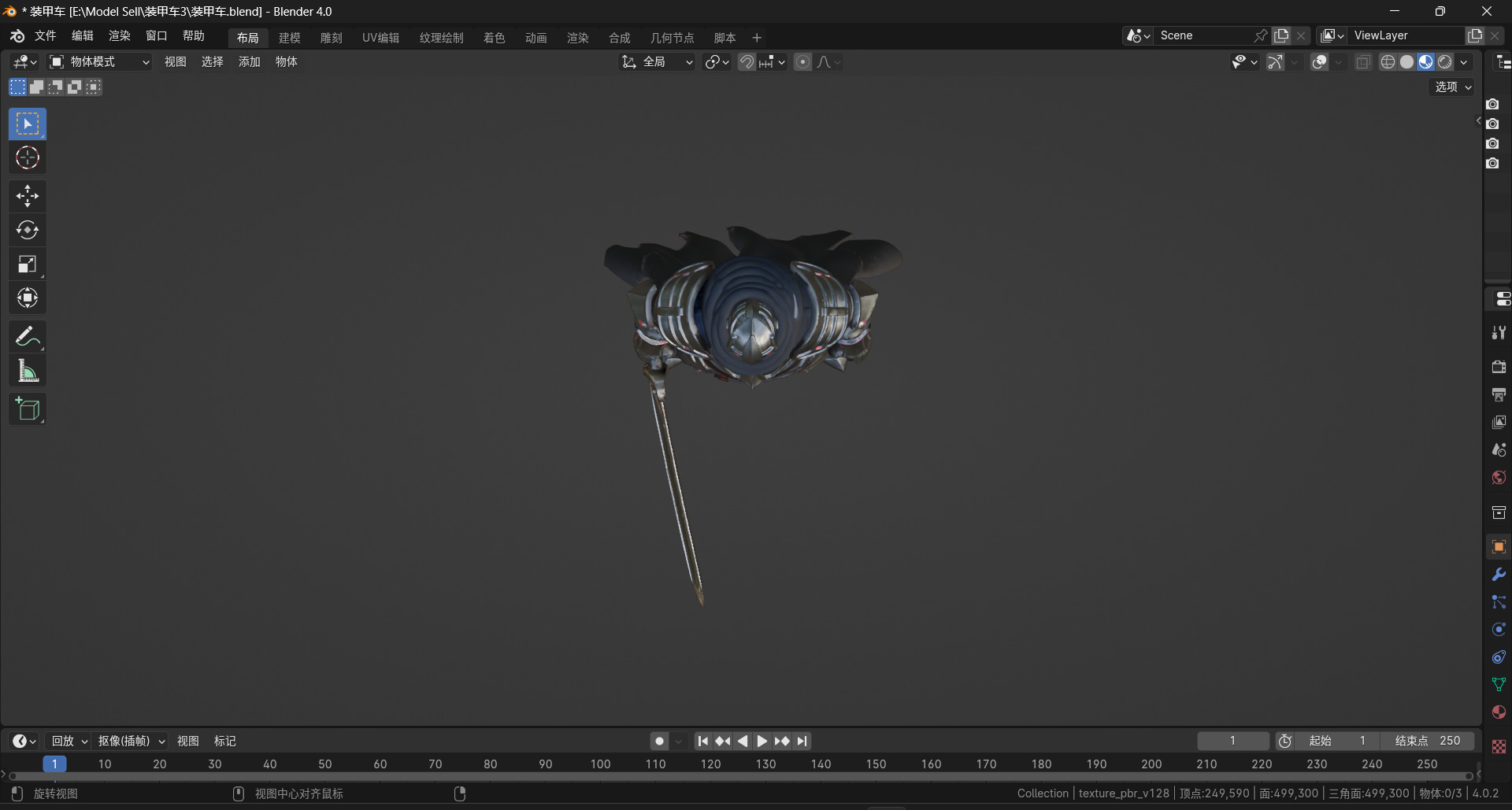This screenshot has width=1512, height=810.
Task: Toggle the scene pin icon
Action: click(1261, 35)
